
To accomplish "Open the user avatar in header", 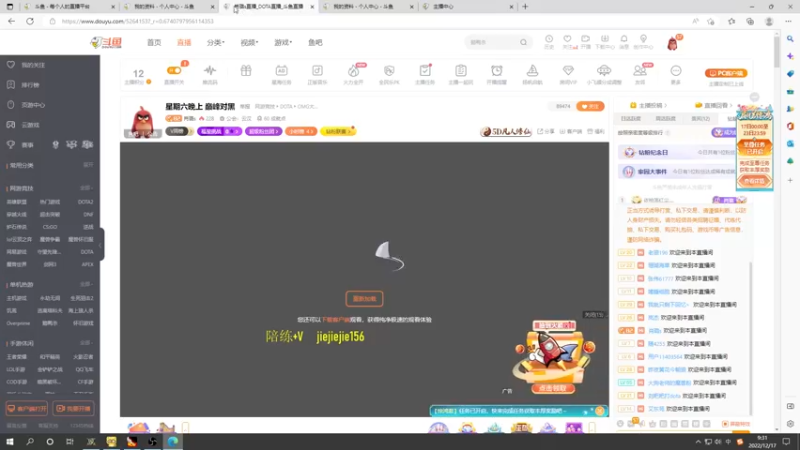I will pos(672,43).
